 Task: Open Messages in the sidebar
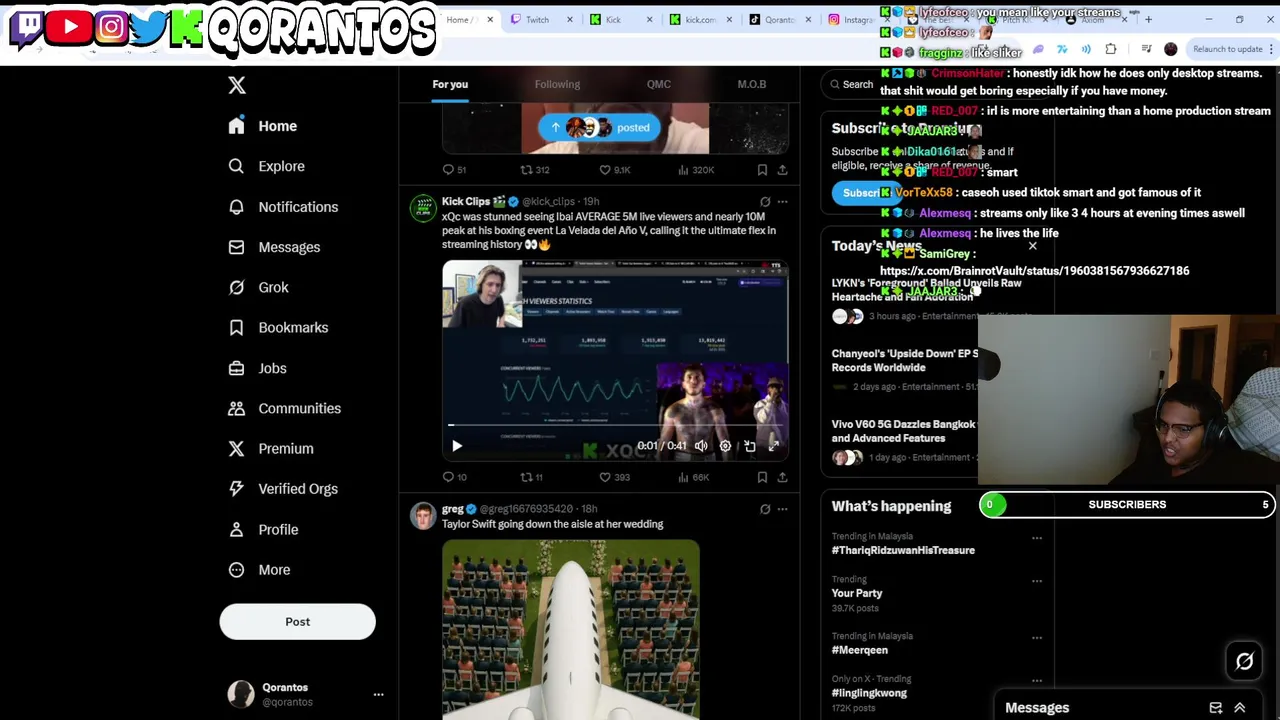[x=274, y=247]
